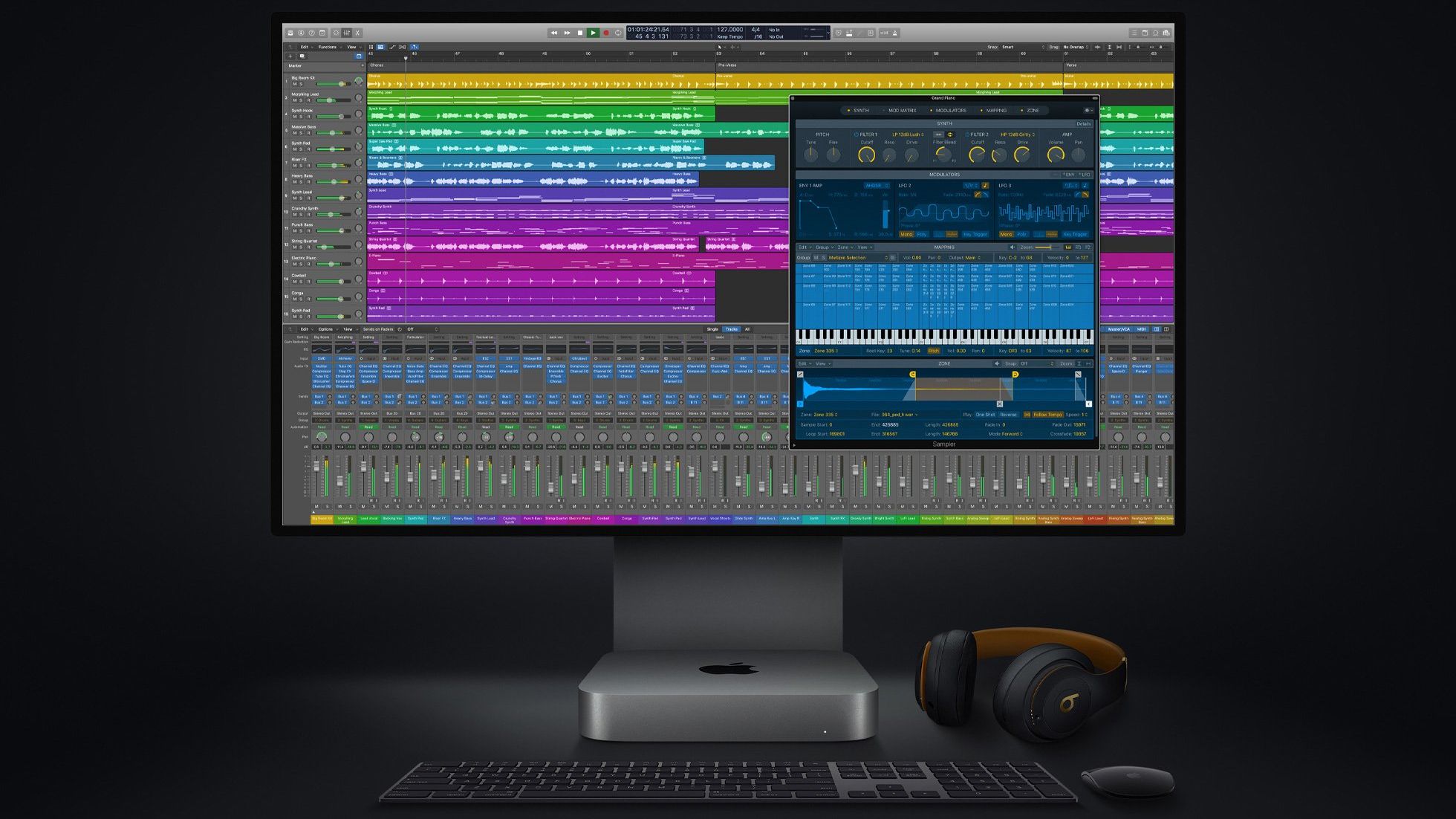
Task: Click the green Play transport button
Action: 593,33
